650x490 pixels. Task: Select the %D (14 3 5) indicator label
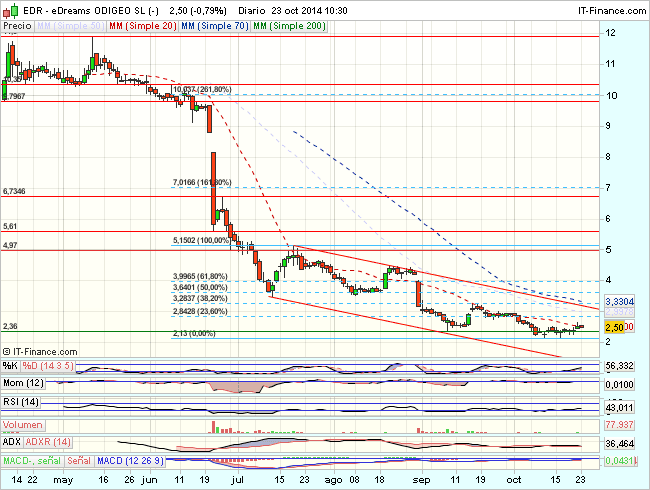click(x=48, y=366)
